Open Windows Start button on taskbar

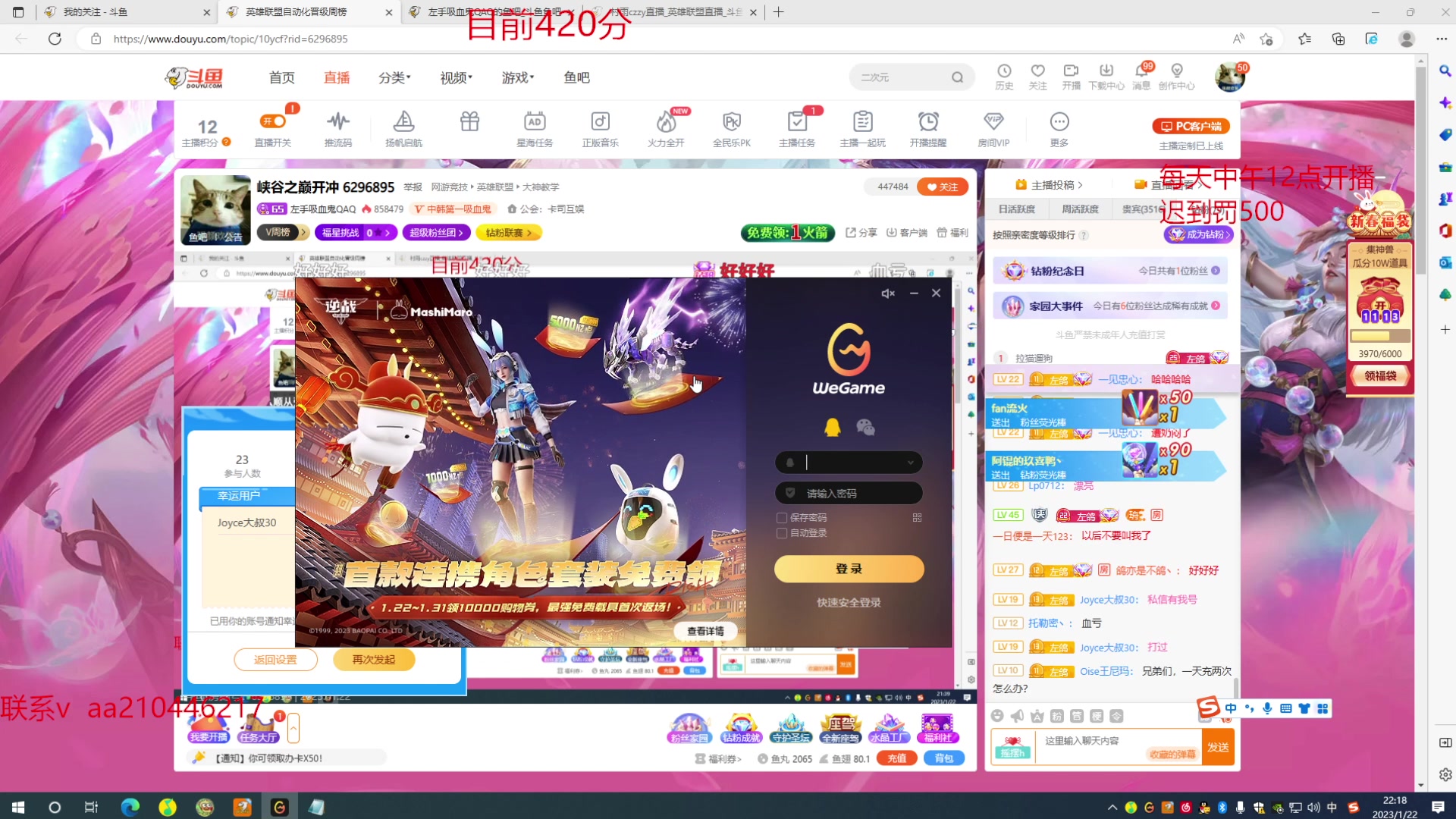click(18, 807)
